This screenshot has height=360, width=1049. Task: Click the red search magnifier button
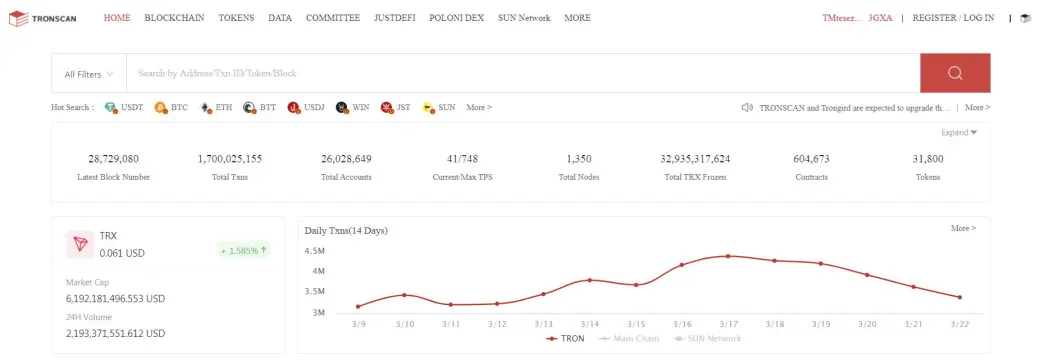(x=955, y=73)
